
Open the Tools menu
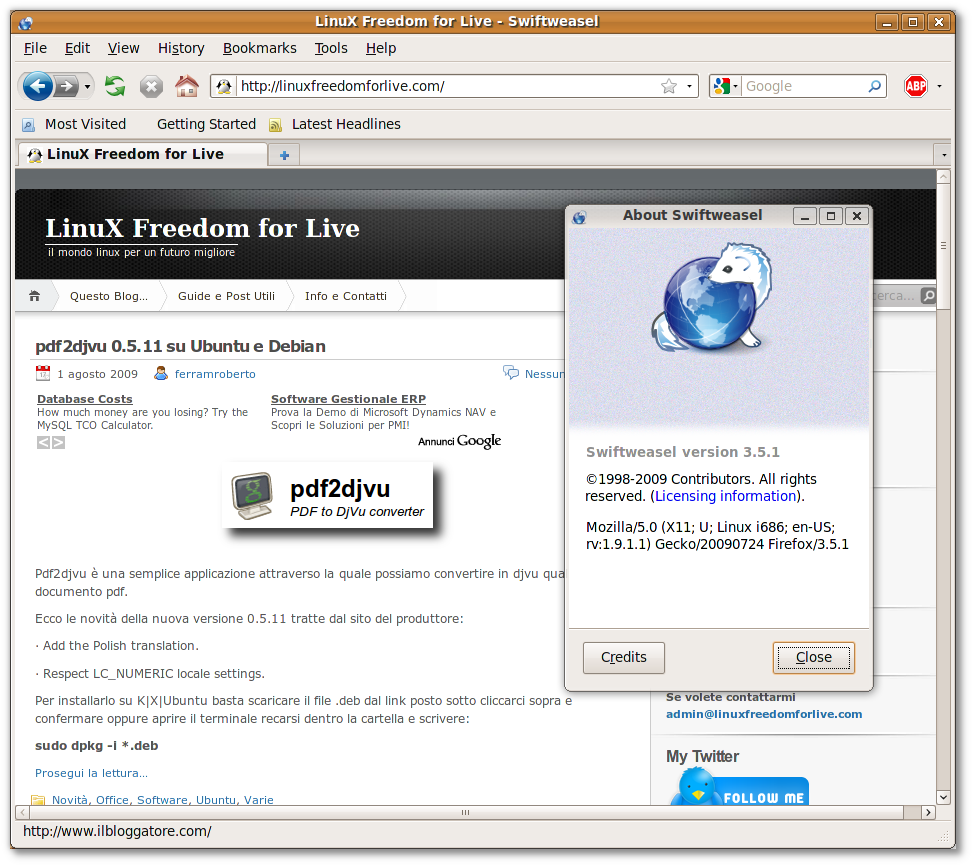tap(331, 48)
